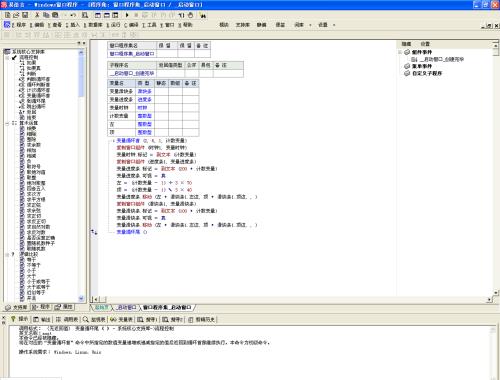
Task: Click the Open file toolbar icon
Action: click(16, 15)
